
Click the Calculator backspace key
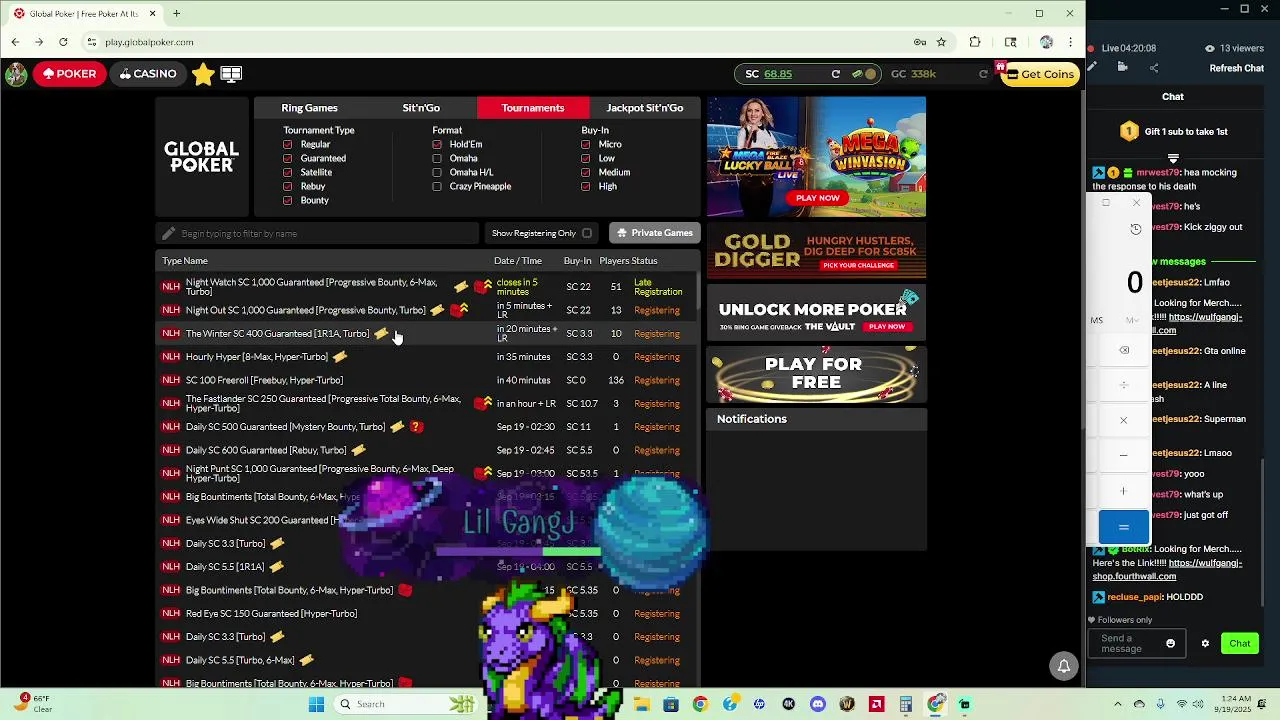point(1124,350)
